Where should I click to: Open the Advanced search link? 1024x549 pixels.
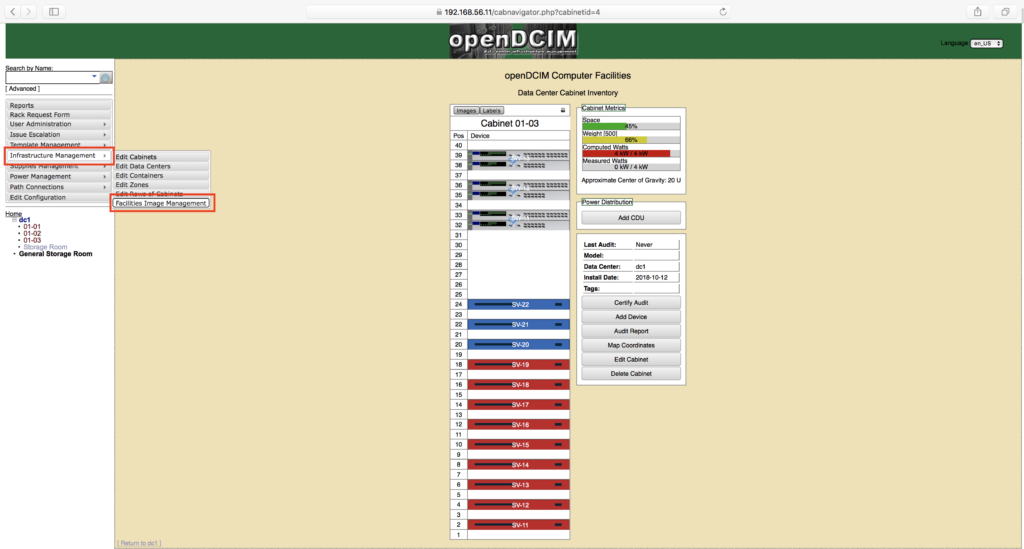click(23, 88)
